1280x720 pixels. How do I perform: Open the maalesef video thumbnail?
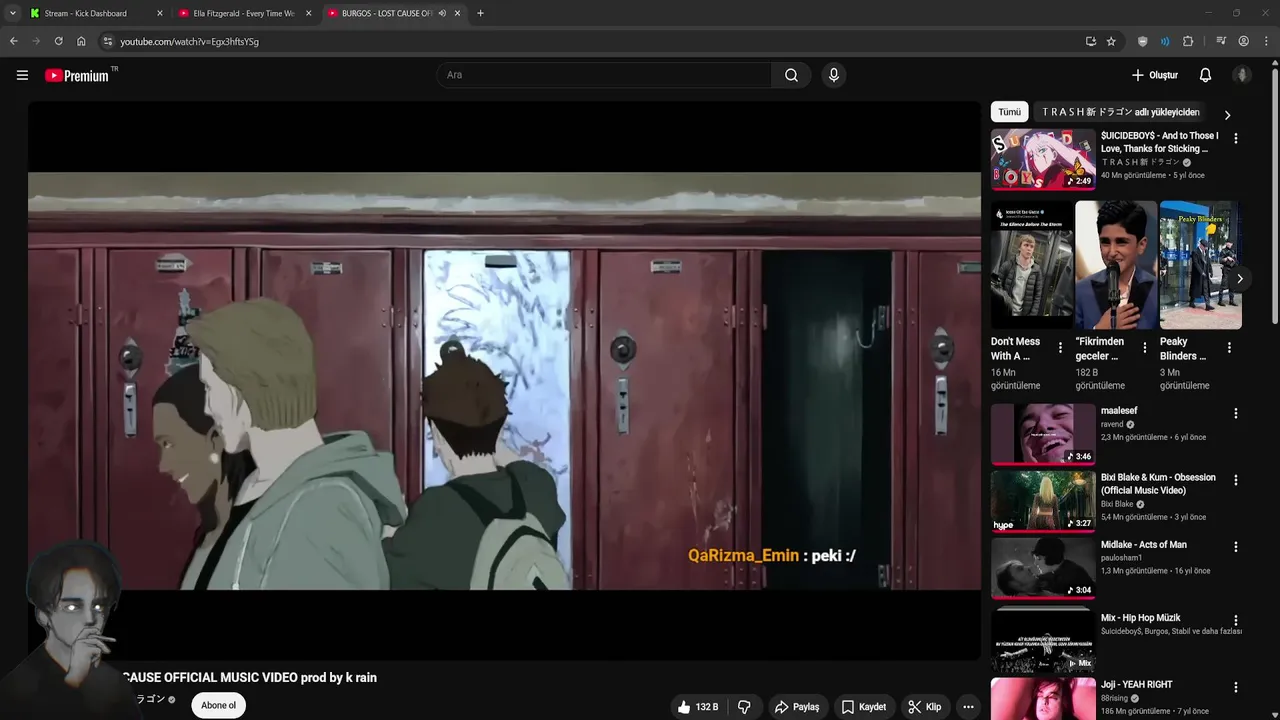1043,434
